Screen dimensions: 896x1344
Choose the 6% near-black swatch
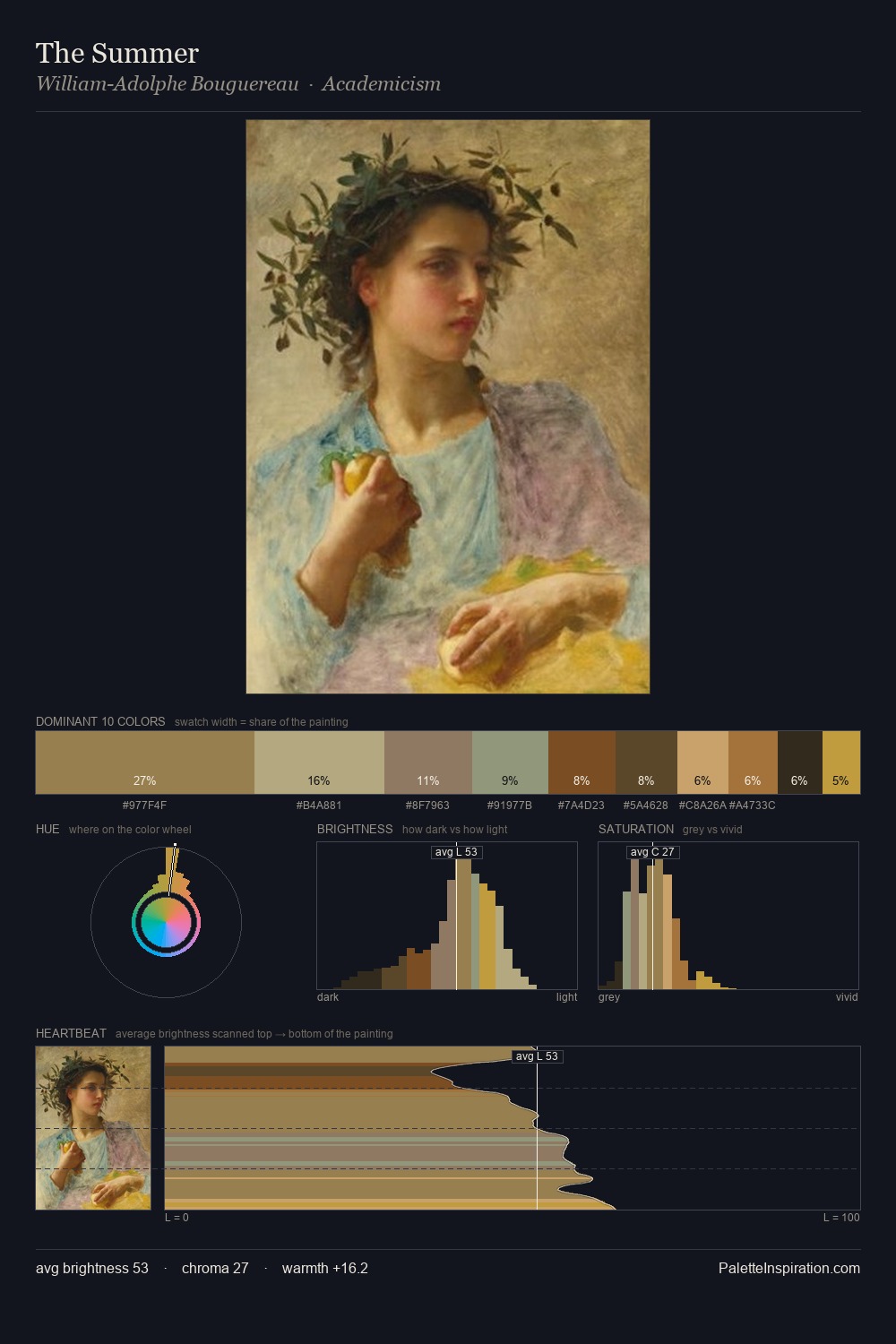tap(800, 762)
